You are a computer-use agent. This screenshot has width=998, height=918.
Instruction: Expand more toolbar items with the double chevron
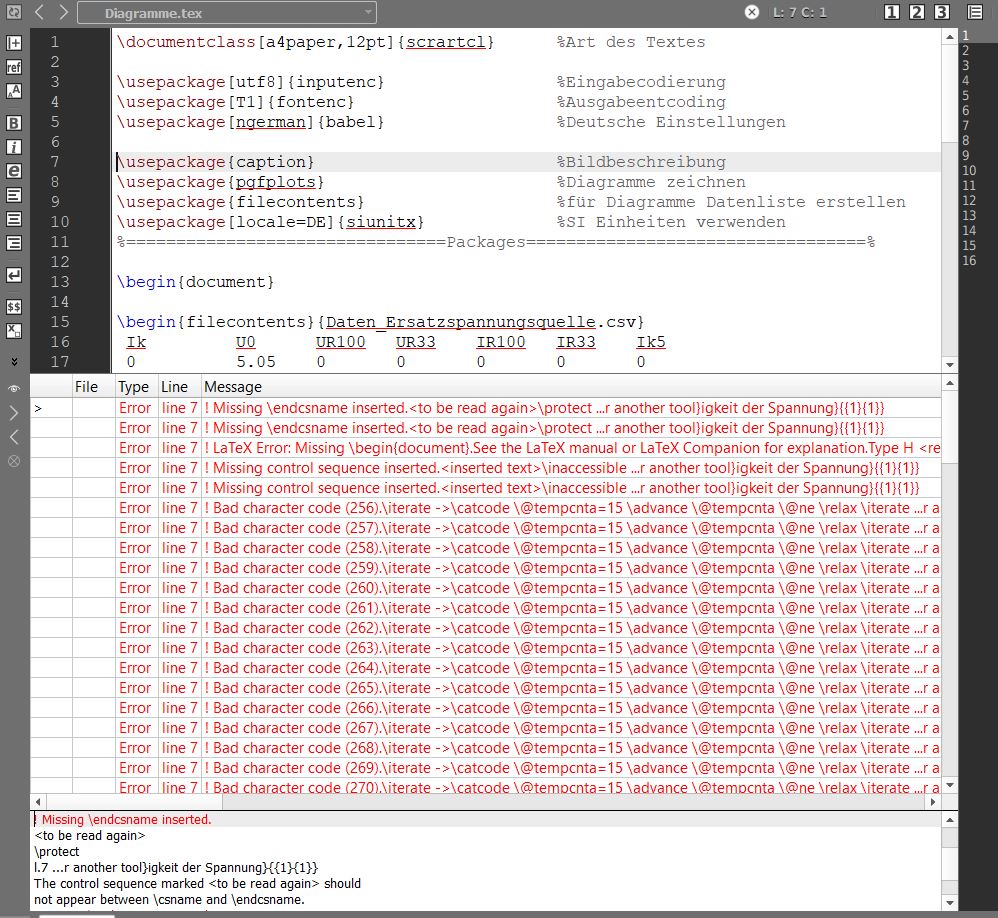14,362
